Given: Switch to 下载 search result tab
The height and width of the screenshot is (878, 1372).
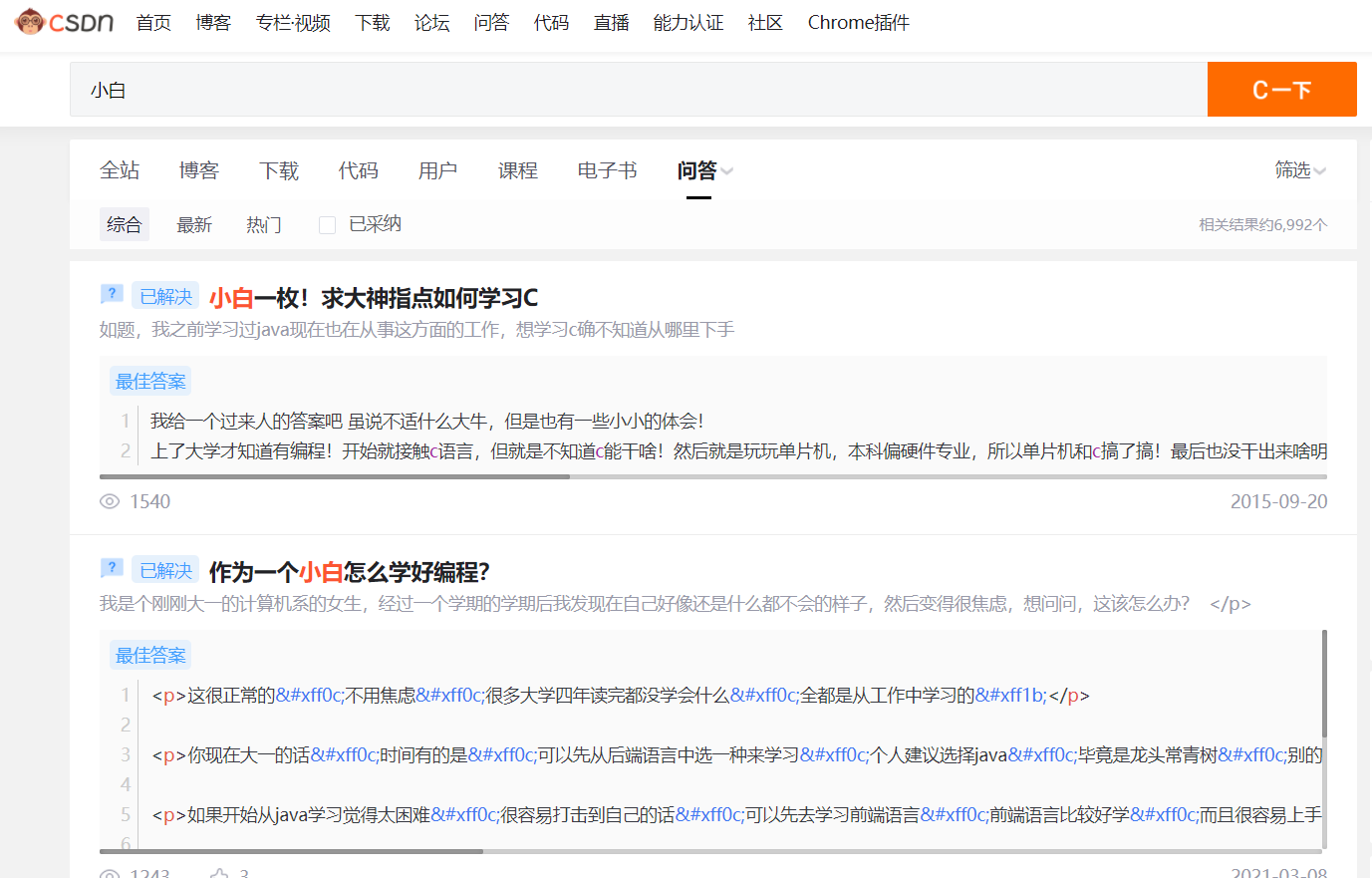Looking at the screenshot, I should (279, 170).
